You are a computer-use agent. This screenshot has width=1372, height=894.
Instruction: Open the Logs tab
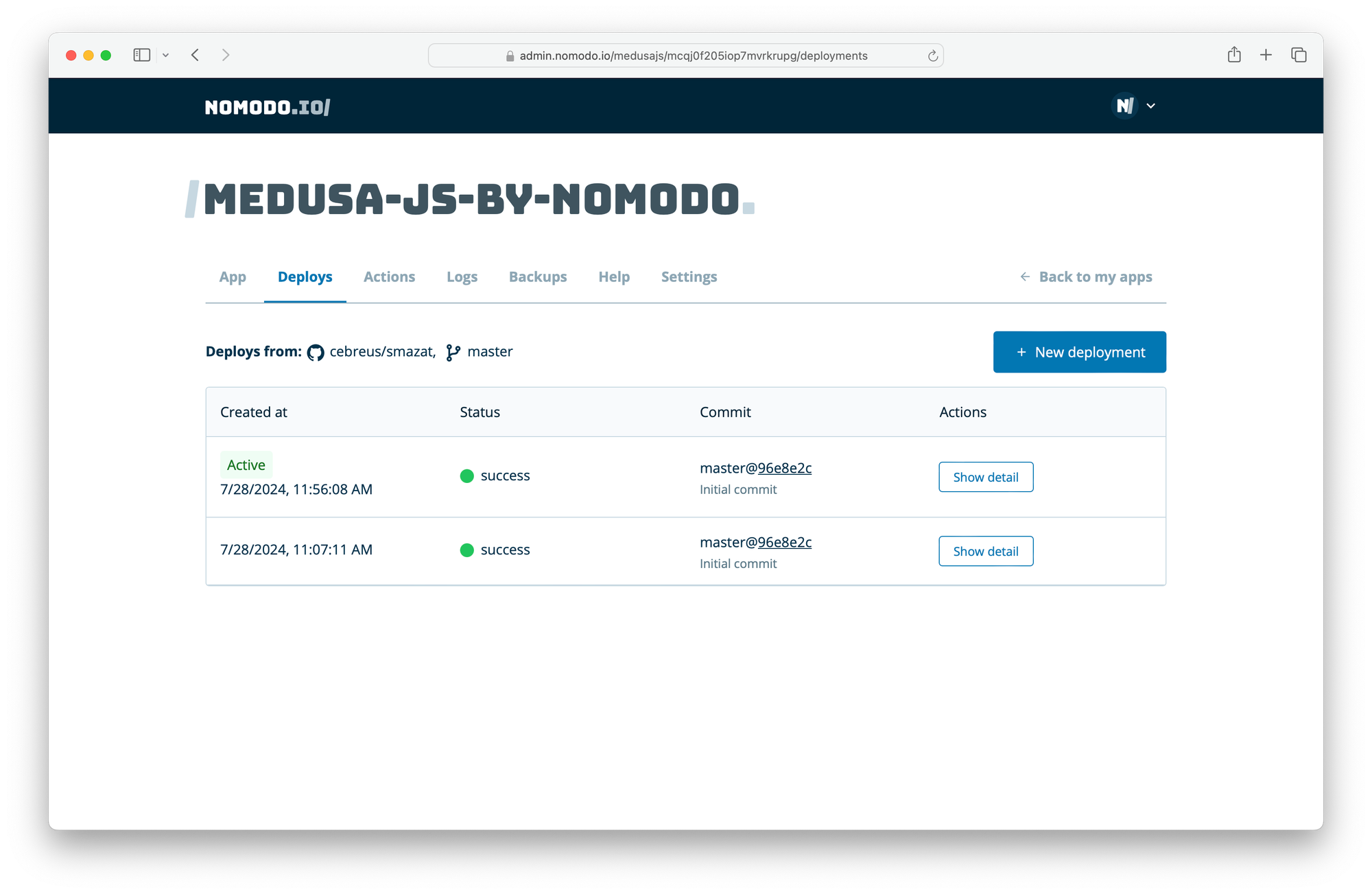click(462, 277)
